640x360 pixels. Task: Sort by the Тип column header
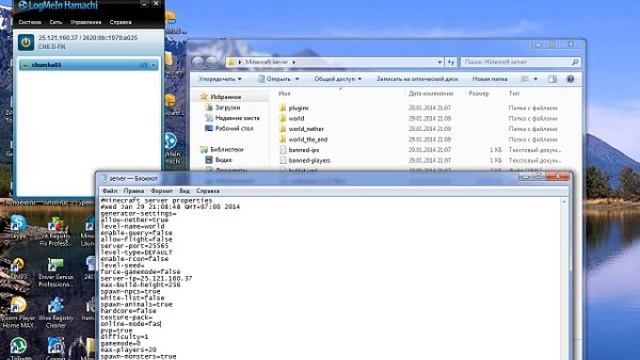pyautogui.click(x=514, y=93)
